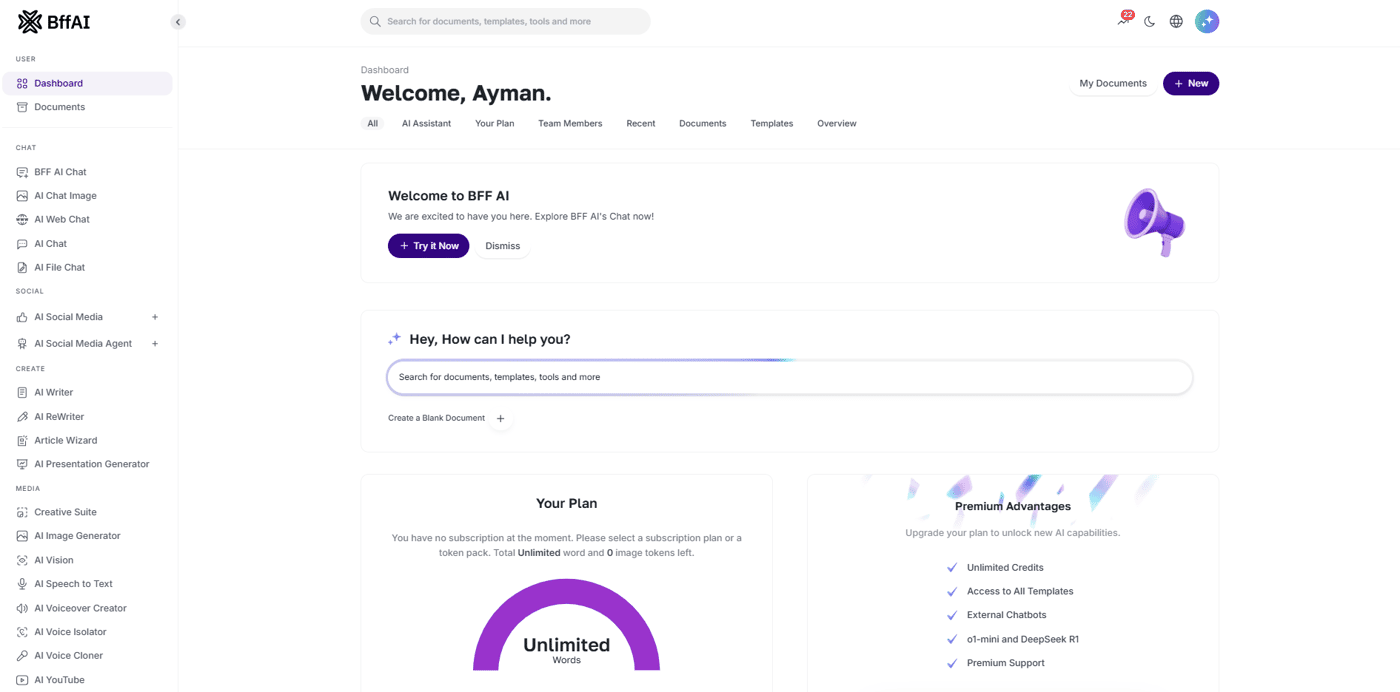1400x692 pixels.
Task: Collapse the sidebar with the chevron button
Action: (178, 22)
